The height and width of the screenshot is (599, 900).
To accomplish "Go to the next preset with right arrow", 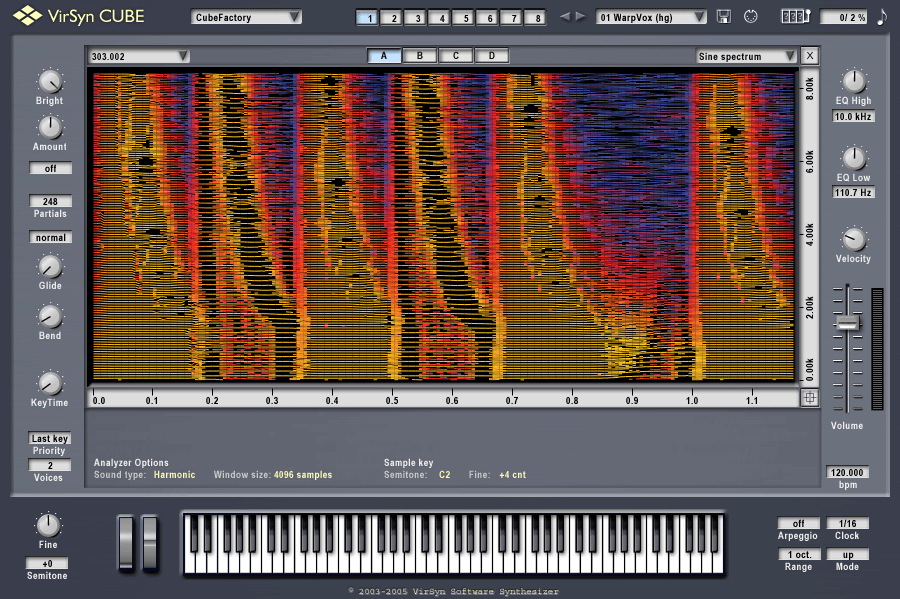I will (x=580, y=17).
